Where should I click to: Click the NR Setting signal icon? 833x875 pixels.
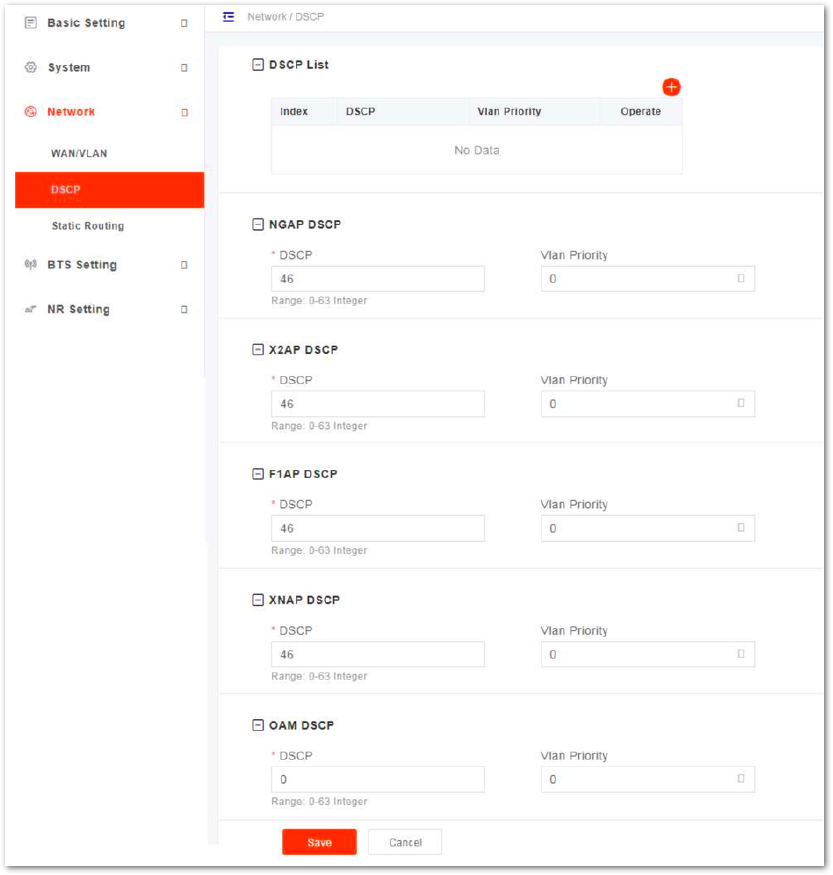31,309
